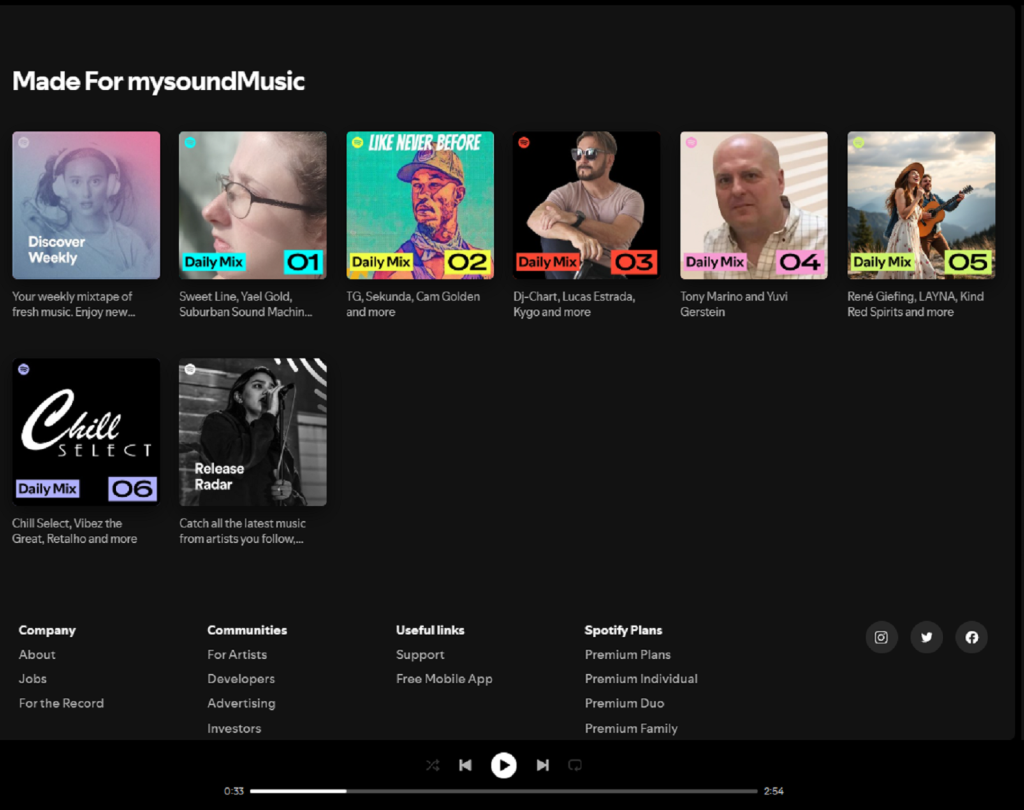Screen dimensions: 1024x810
Task: Toggle the repeat icon
Action: coord(575,765)
